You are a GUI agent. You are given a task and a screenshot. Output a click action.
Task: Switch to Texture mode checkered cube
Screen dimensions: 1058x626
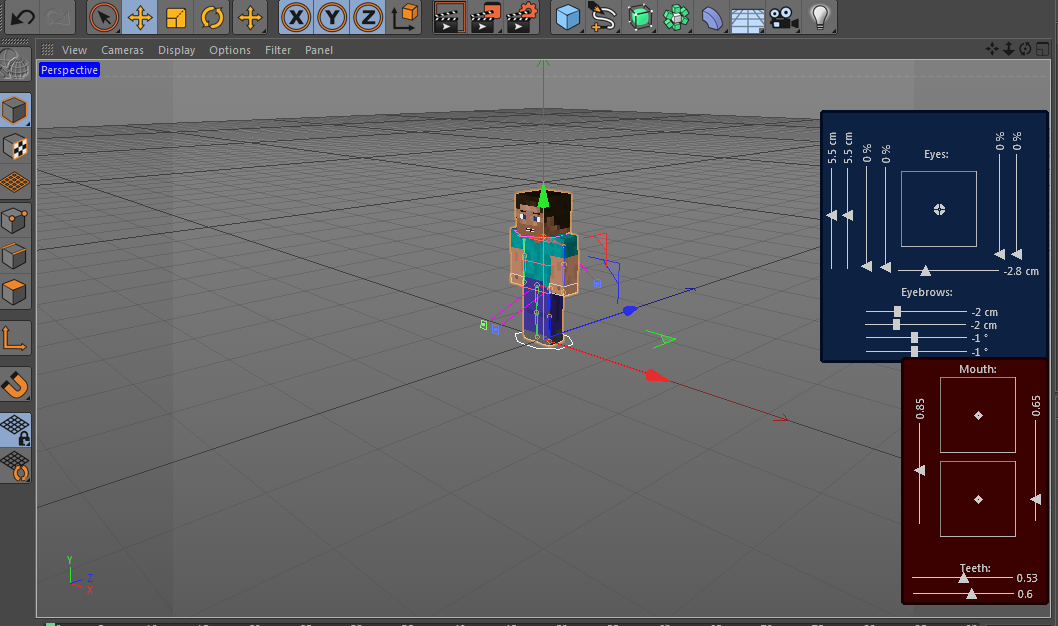point(15,146)
